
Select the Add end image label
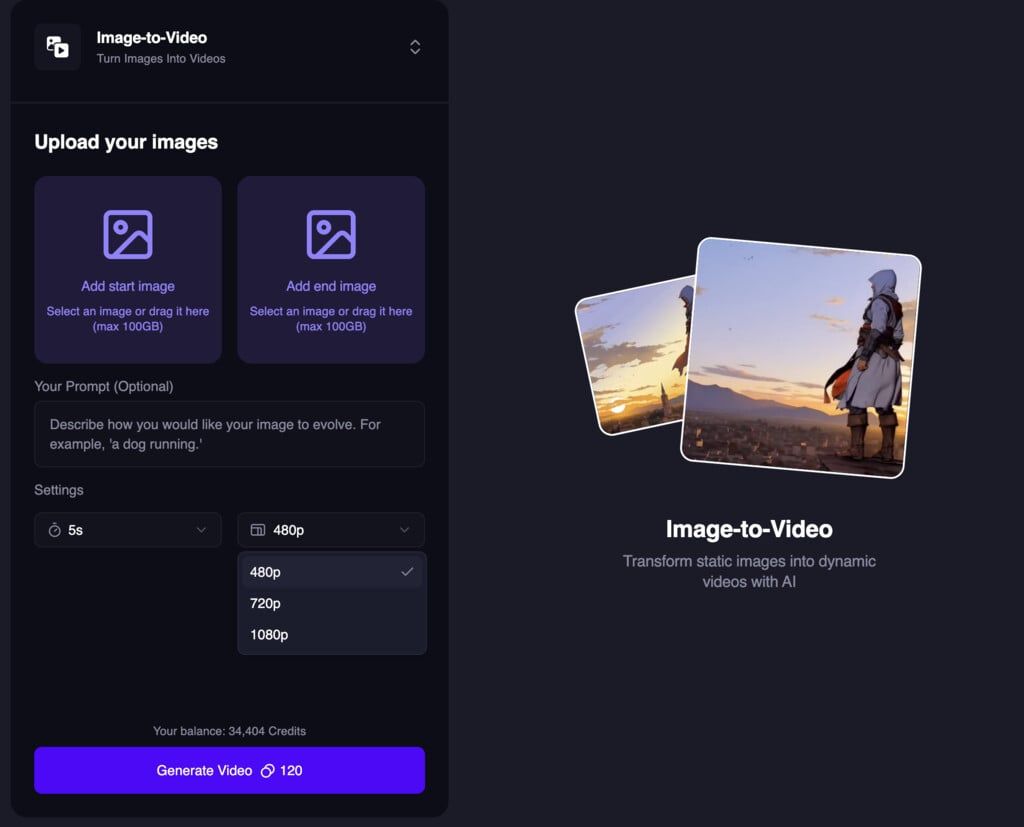click(x=331, y=286)
